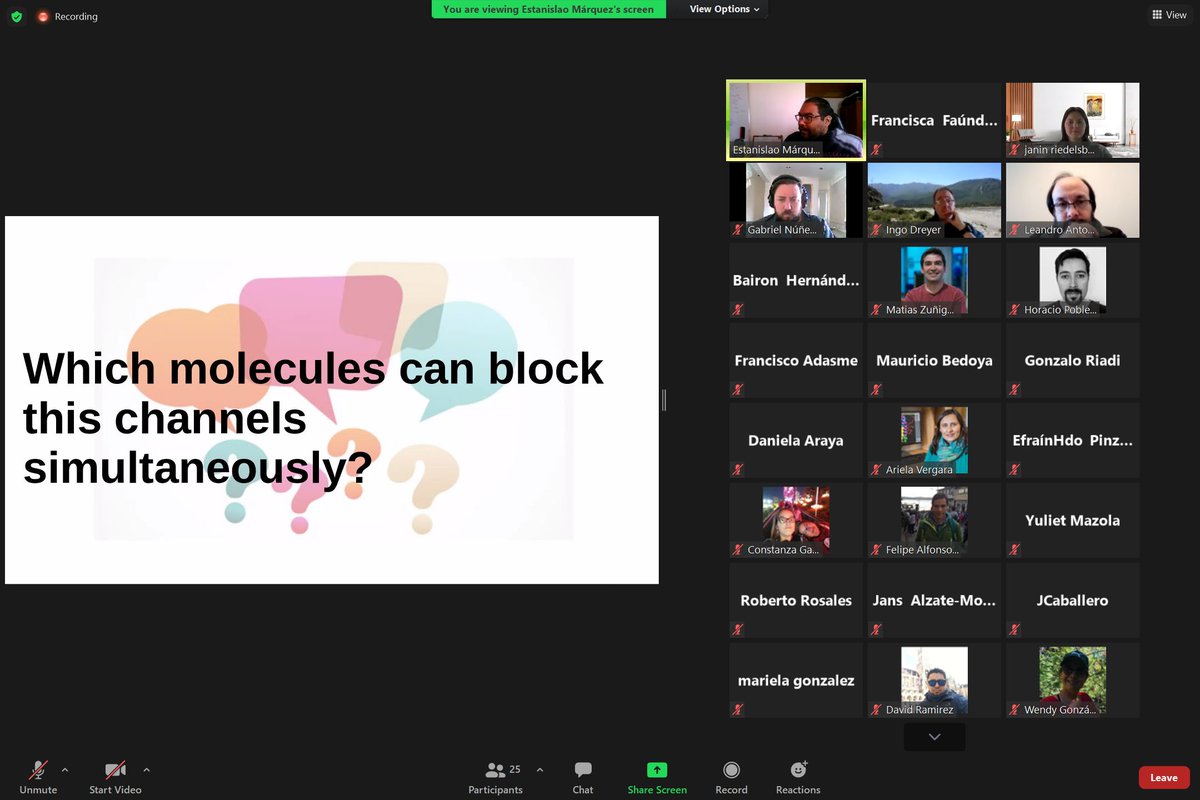Viewport: 1200px width, 800px height.
Task: Click muted mic icon on Mauricio Bedoya tile
Action: point(876,389)
